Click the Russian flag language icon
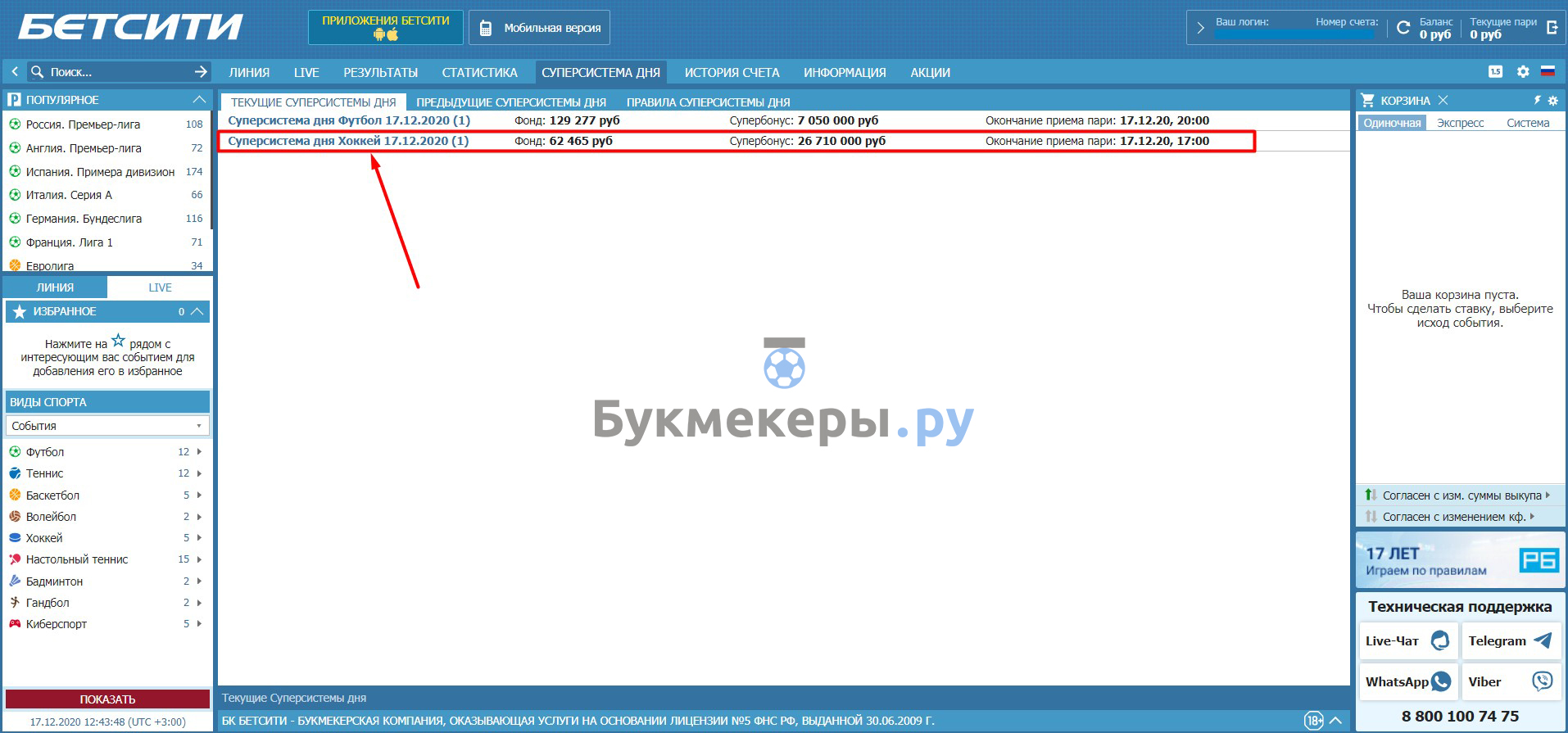 [x=1548, y=72]
